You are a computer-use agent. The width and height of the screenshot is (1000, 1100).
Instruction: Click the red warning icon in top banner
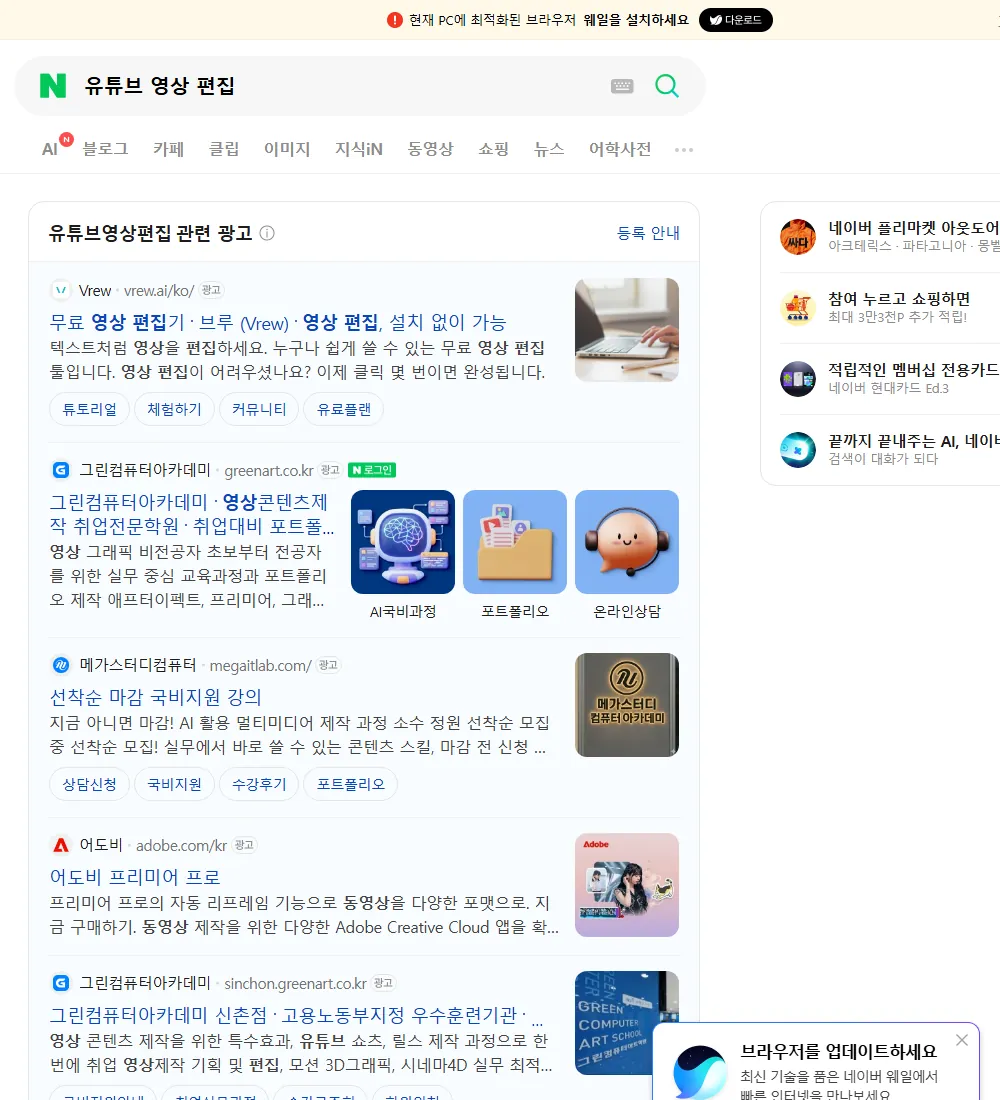pyautogui.click(x=395, y=20)
